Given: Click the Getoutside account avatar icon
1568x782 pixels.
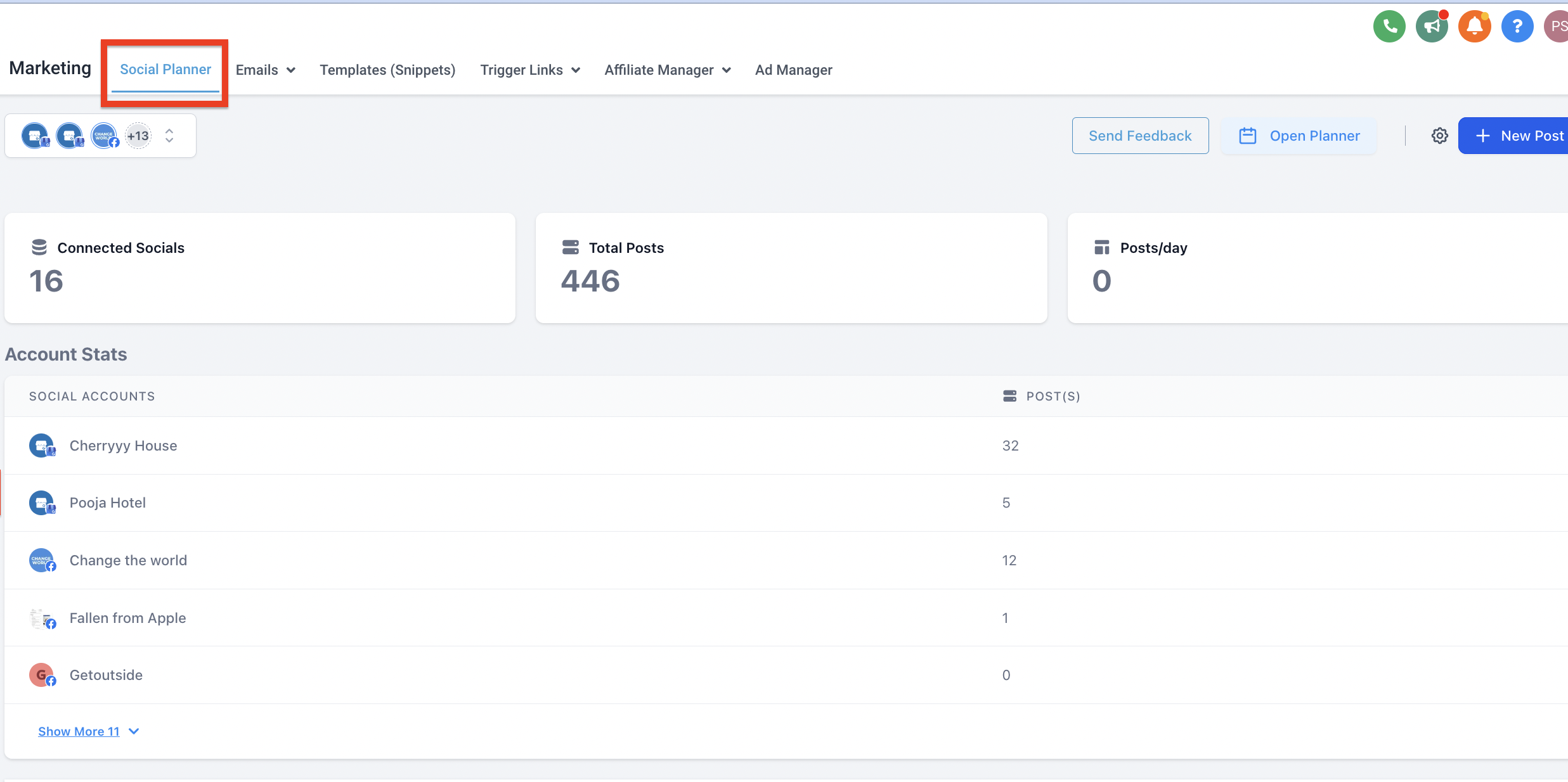Looking at the screenshot, I should [x=42, y=675].
